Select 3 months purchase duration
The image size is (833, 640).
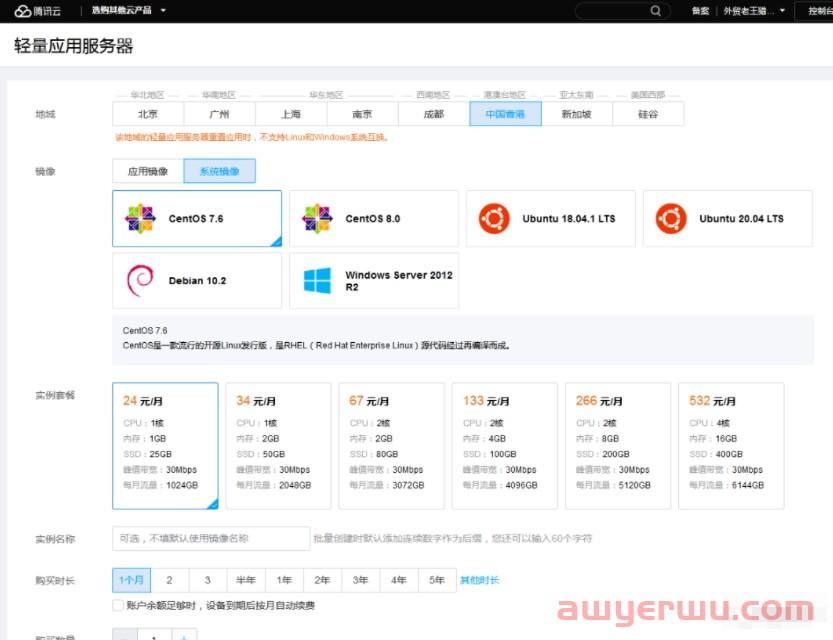click(x=208, y=580)
